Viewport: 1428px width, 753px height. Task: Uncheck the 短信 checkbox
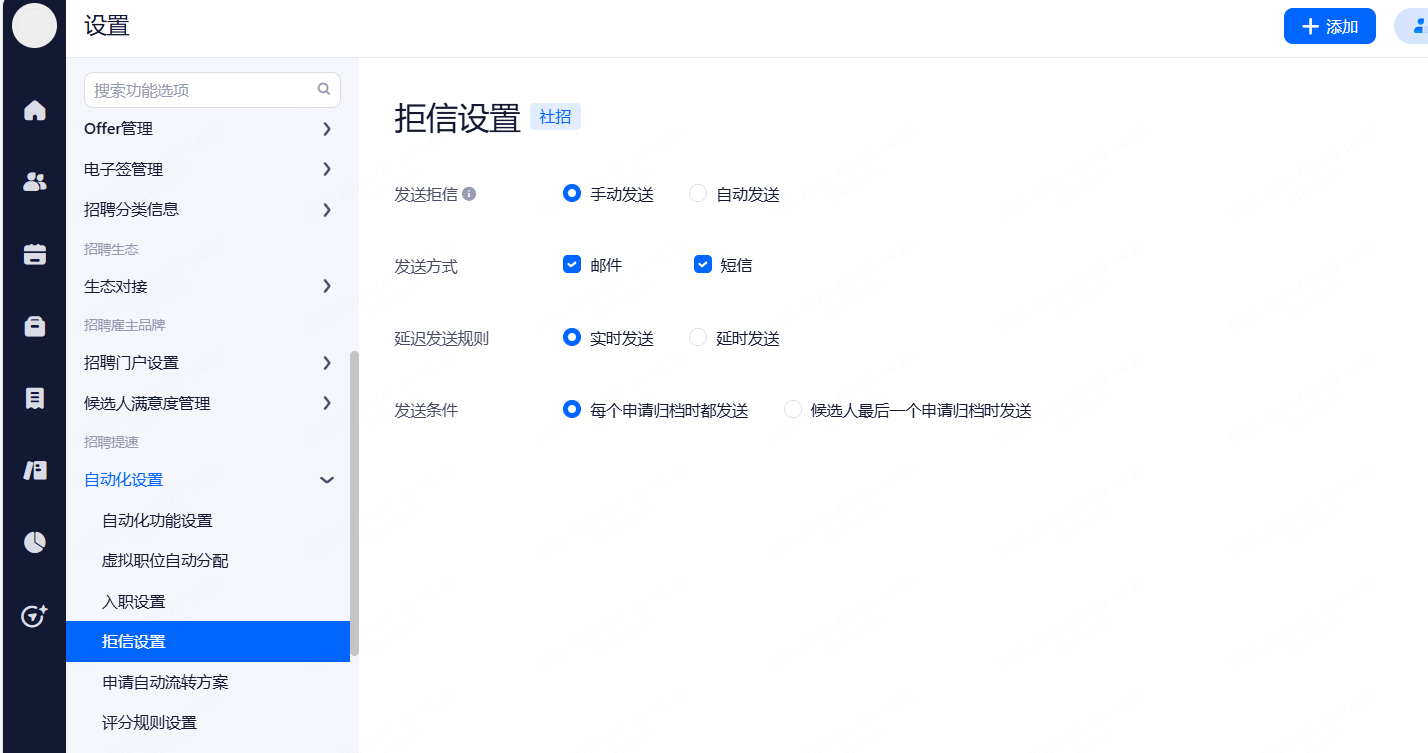(x=703, y=265)
